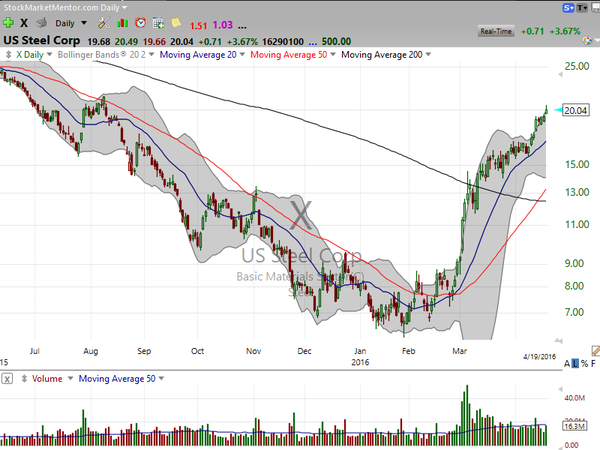Click the red 1.51 value in toolbar
The width and height of the screenshot is (600, 450).
pos(198,26)
